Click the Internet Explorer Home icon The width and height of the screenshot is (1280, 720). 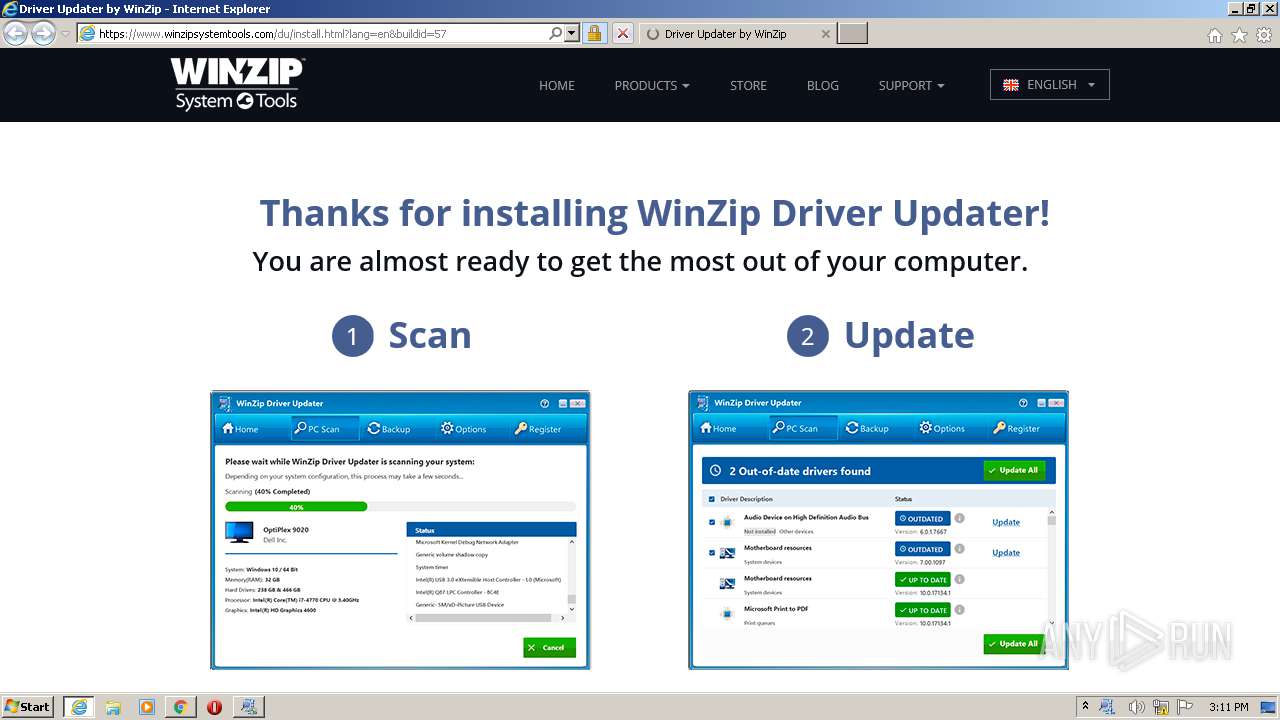click(x=1214, y=35)
